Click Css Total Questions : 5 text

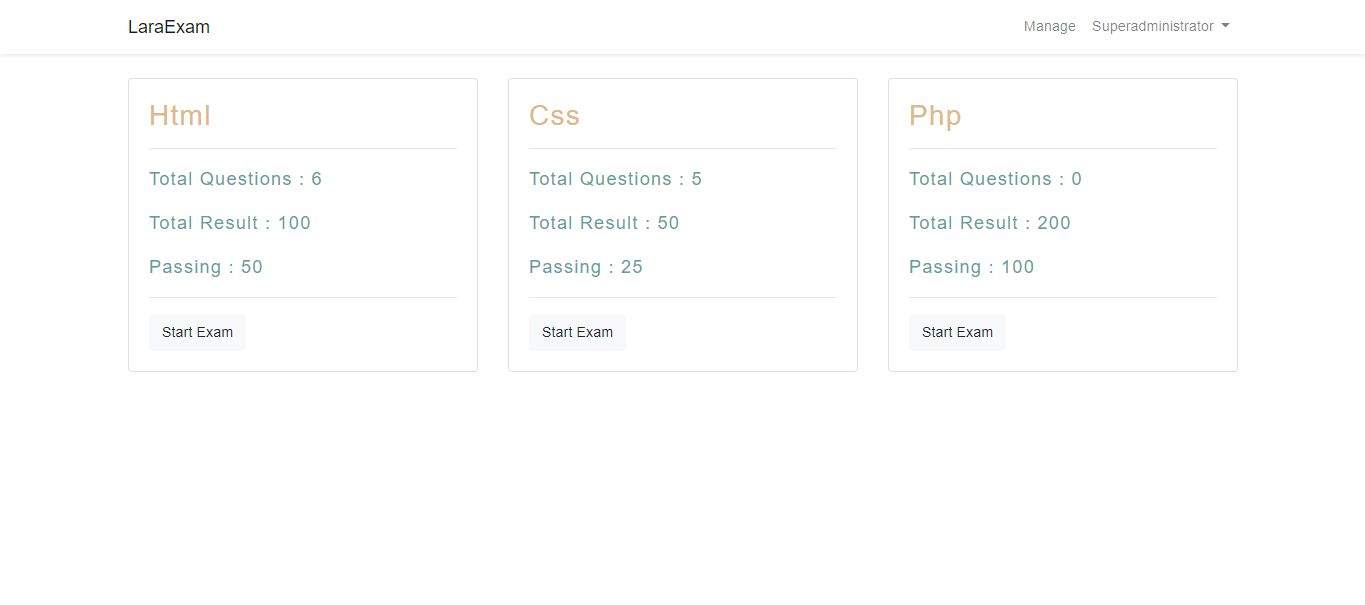click(x=615, y=179)
